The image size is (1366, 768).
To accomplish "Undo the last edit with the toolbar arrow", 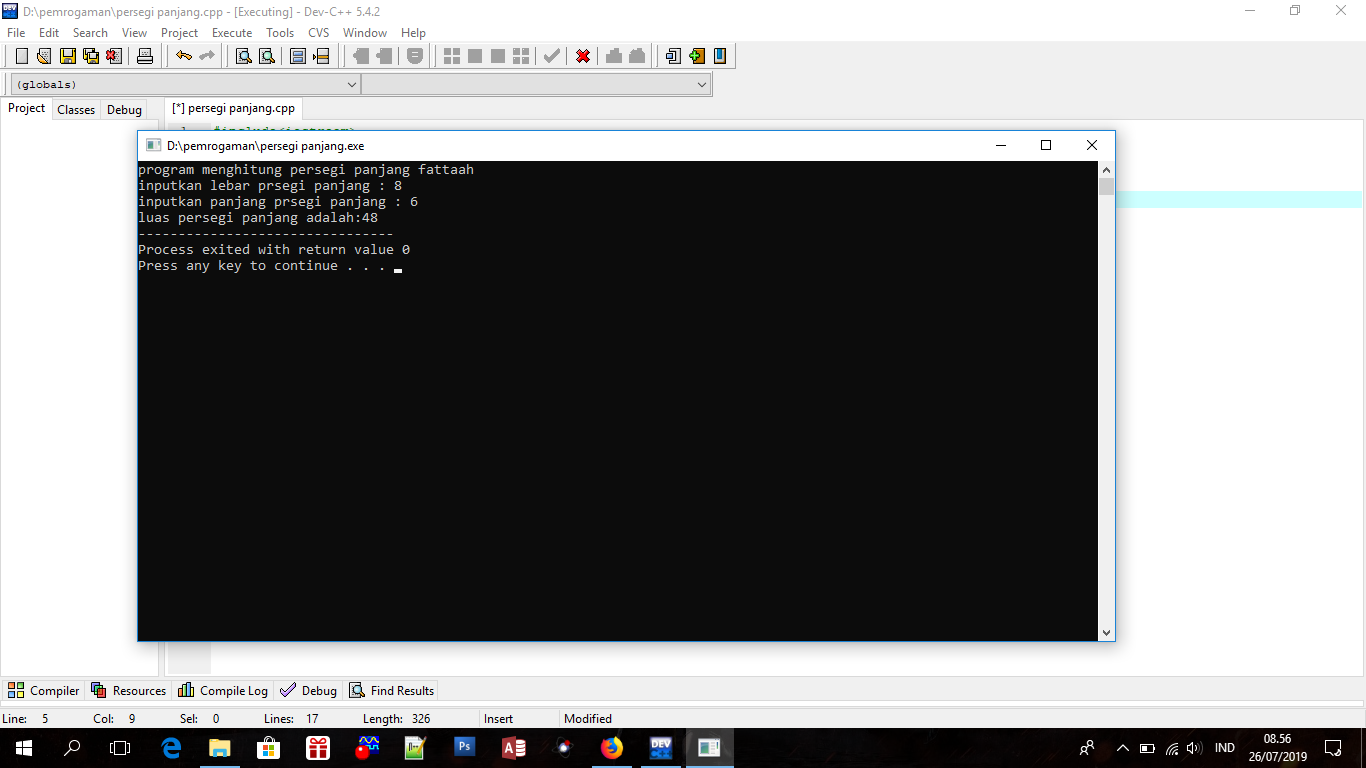I will (x=184, y=56).
